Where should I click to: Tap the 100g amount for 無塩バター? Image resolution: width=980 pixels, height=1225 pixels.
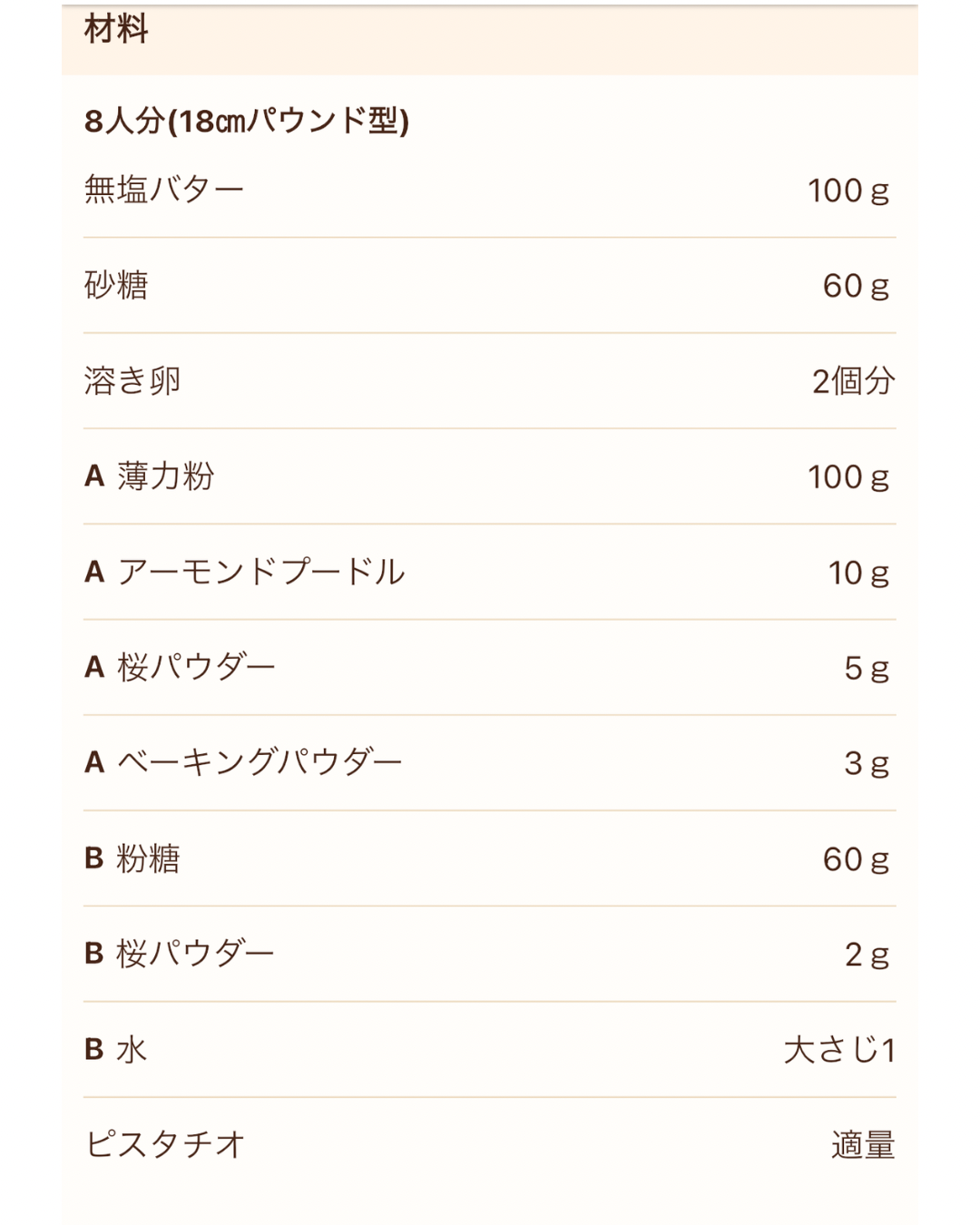(848, 191)
